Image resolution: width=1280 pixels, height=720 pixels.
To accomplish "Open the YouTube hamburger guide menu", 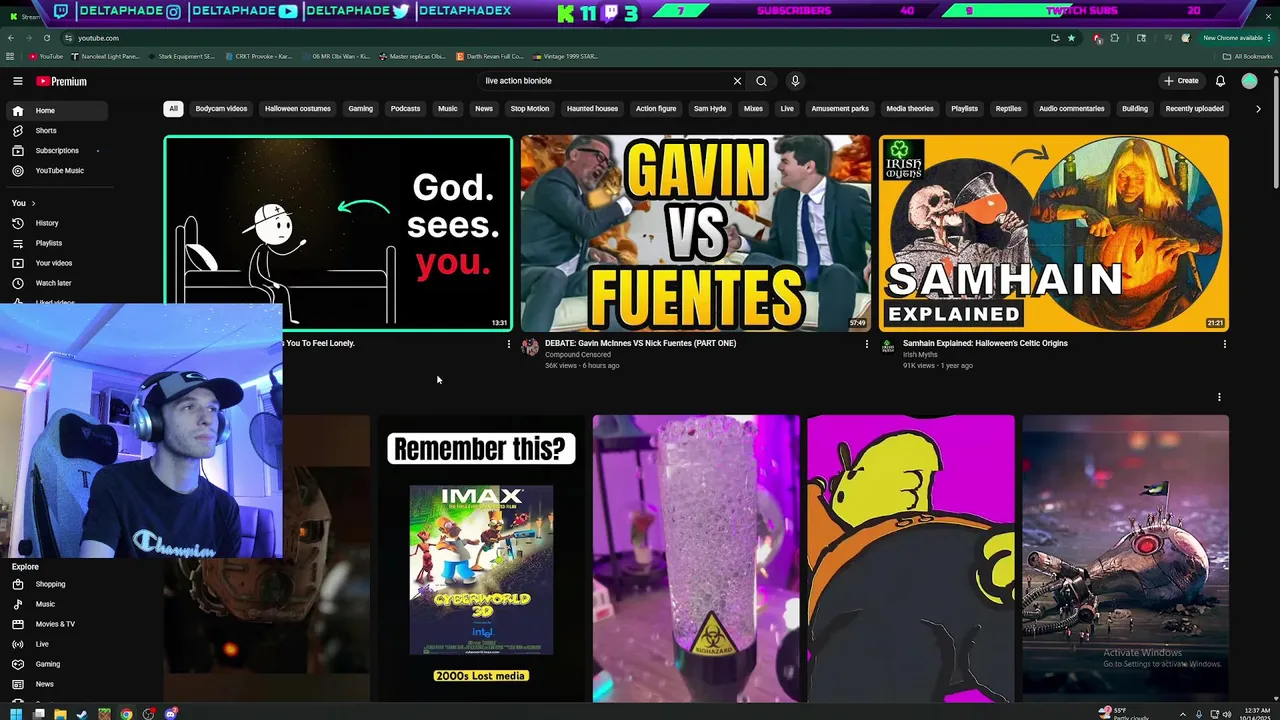I will click(x=18, y=81).
